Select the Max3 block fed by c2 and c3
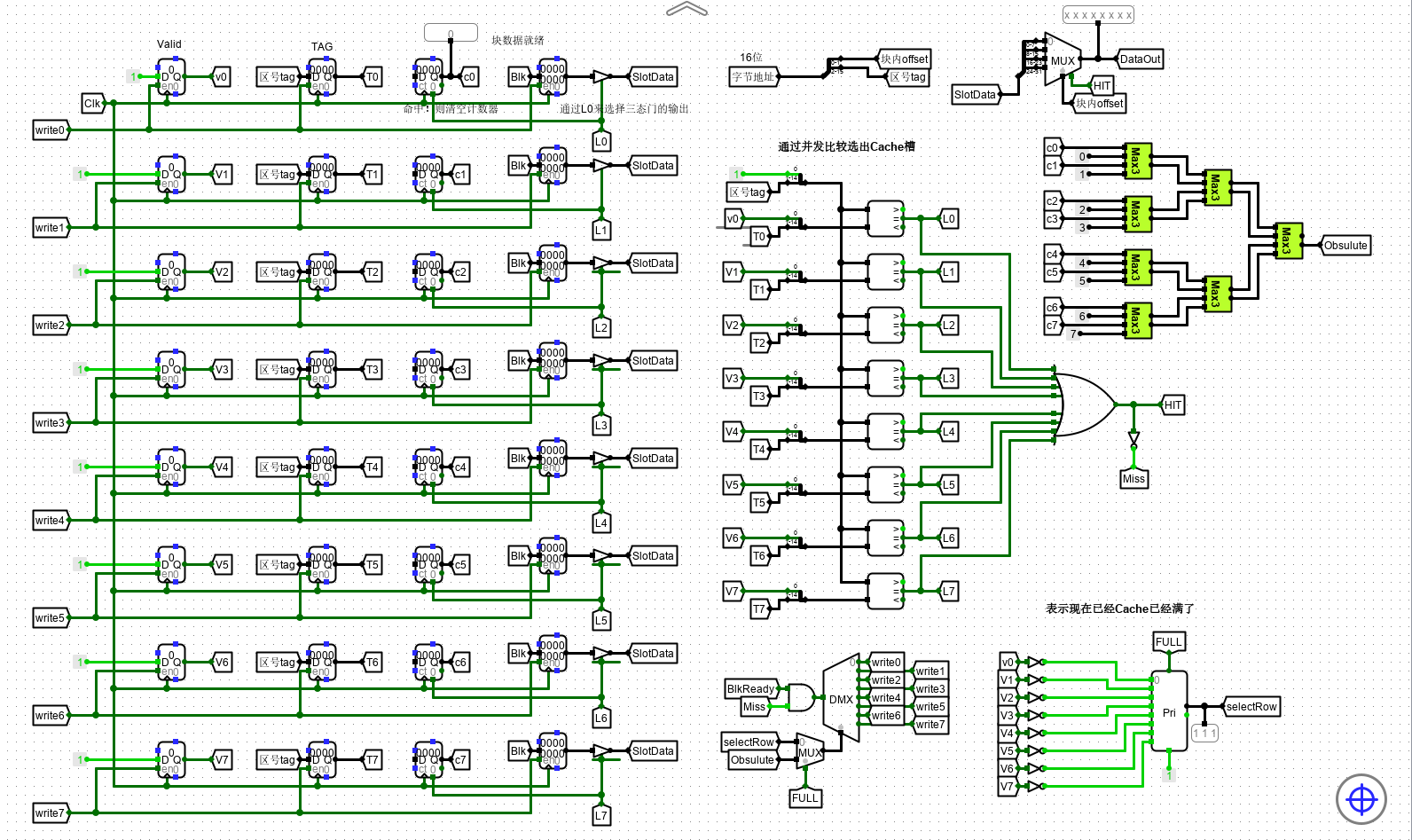This screenshot has width=1412, height=840. tap(1138, 214)
